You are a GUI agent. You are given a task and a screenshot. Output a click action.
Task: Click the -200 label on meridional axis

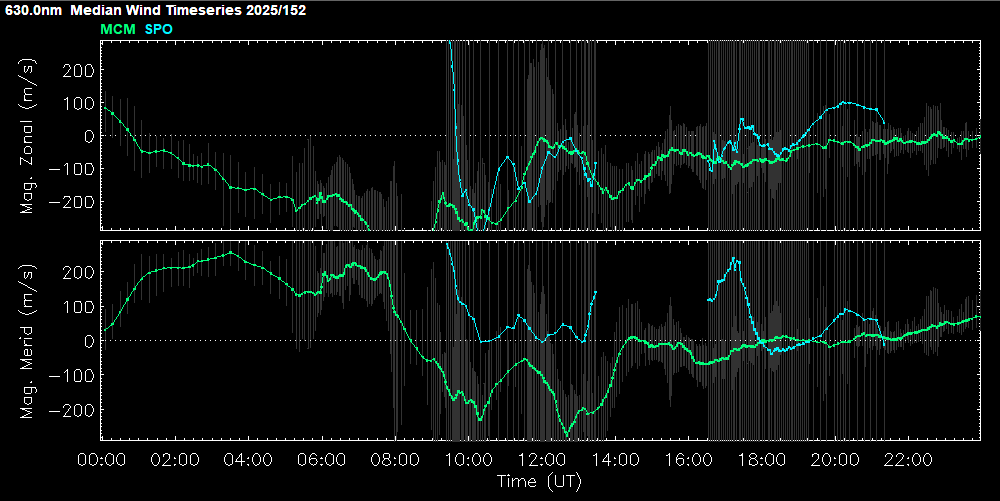coord(72,410)
